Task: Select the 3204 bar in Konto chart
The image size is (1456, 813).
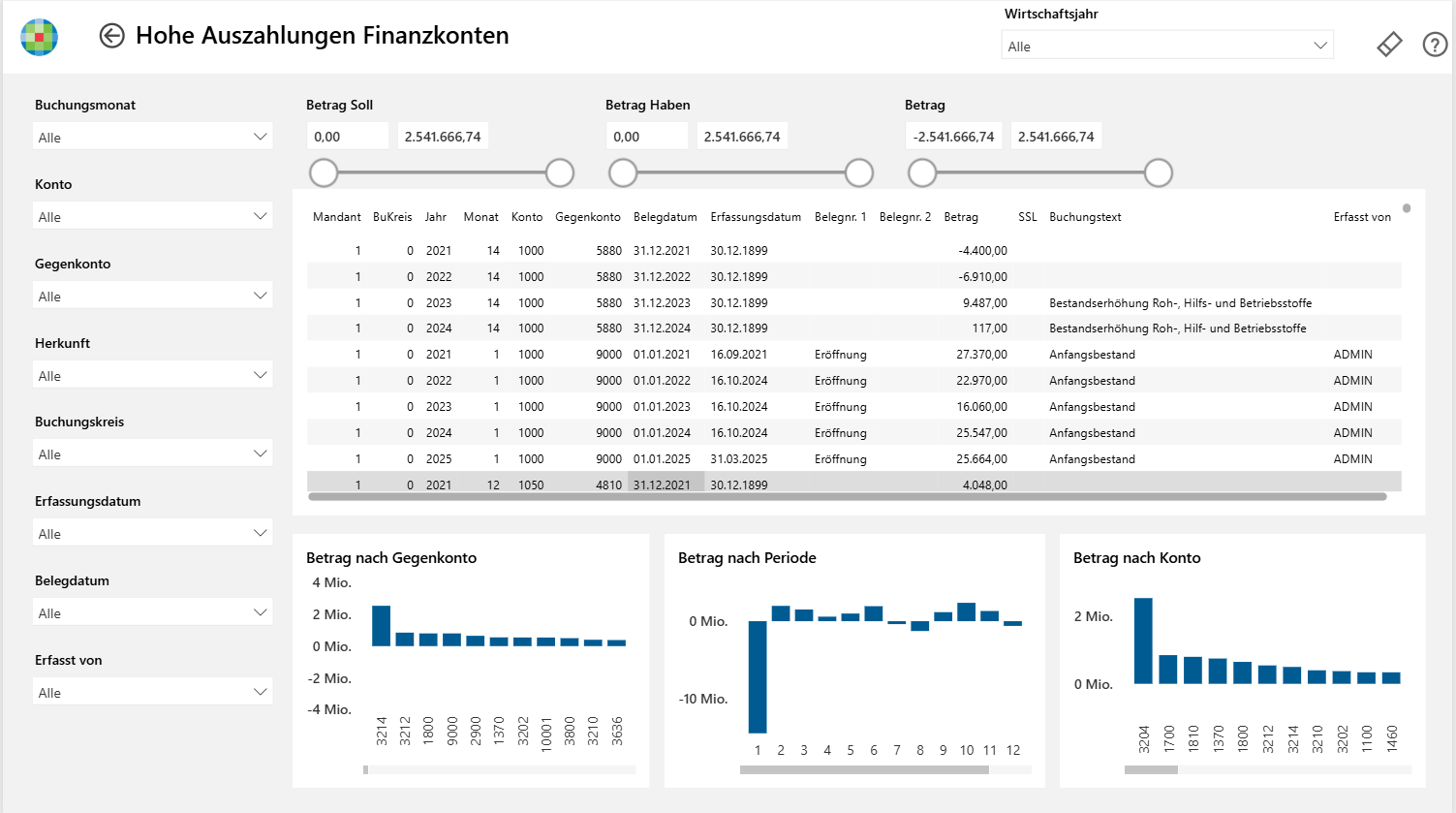Action: pyautogui.click(x=1143, y=641)
